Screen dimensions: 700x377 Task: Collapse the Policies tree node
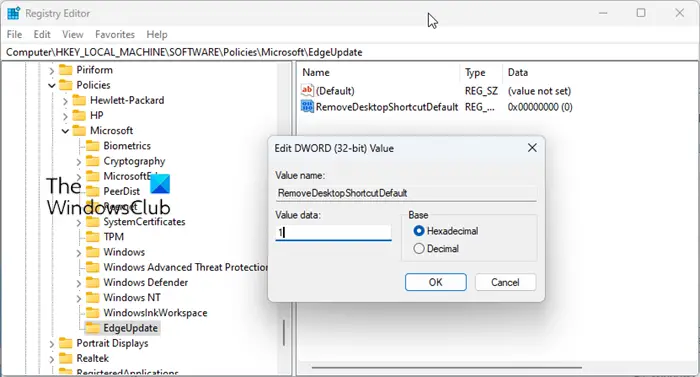coord(51,85)
